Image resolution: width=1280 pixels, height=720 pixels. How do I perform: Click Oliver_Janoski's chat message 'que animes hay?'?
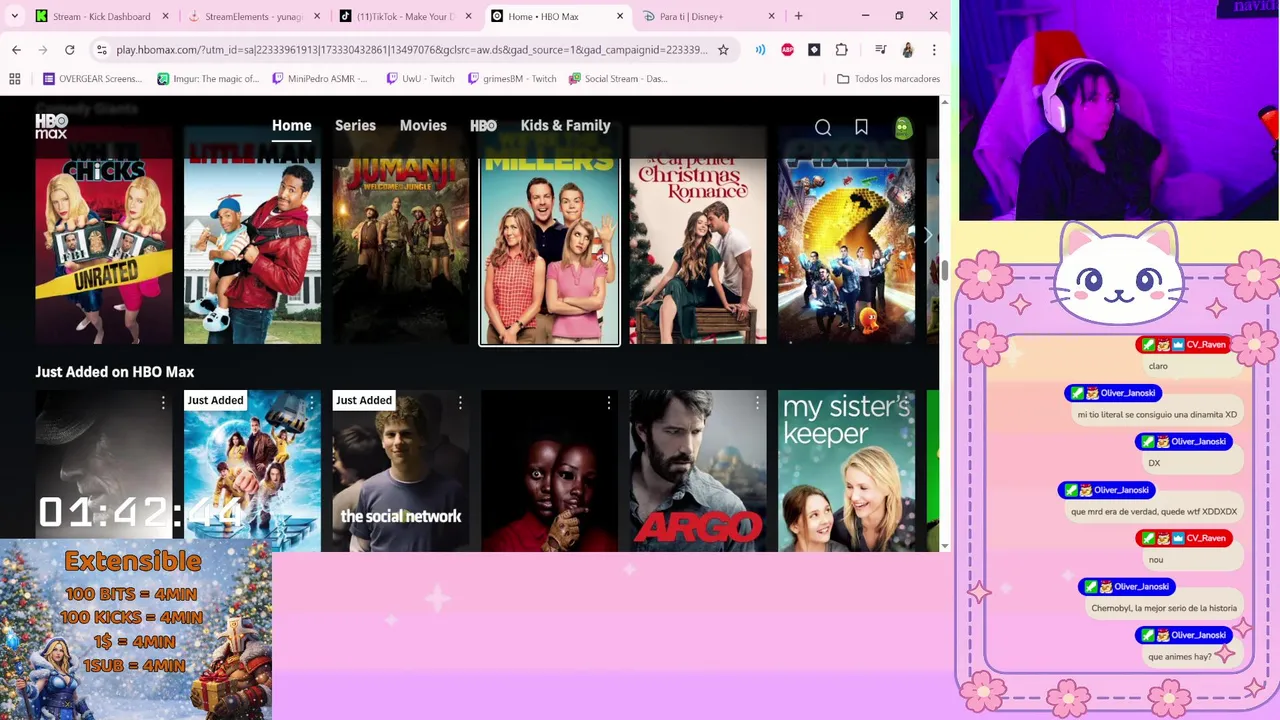1180,657
